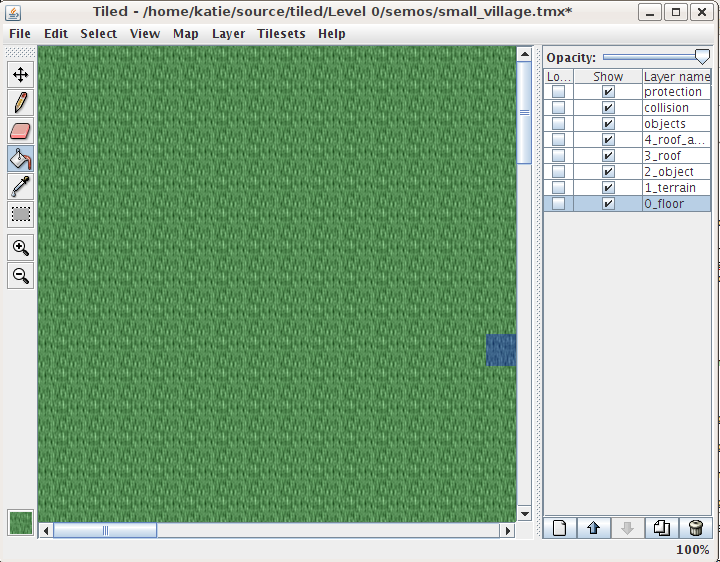This screenshot has height=562, width=720.
Task: Open the Layer menu
Action: click(228, 34)
